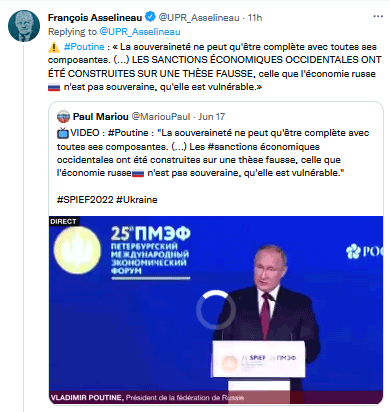
Task: Open Paul Mariou's name in quoted tweet
Action: pos(100,117)
